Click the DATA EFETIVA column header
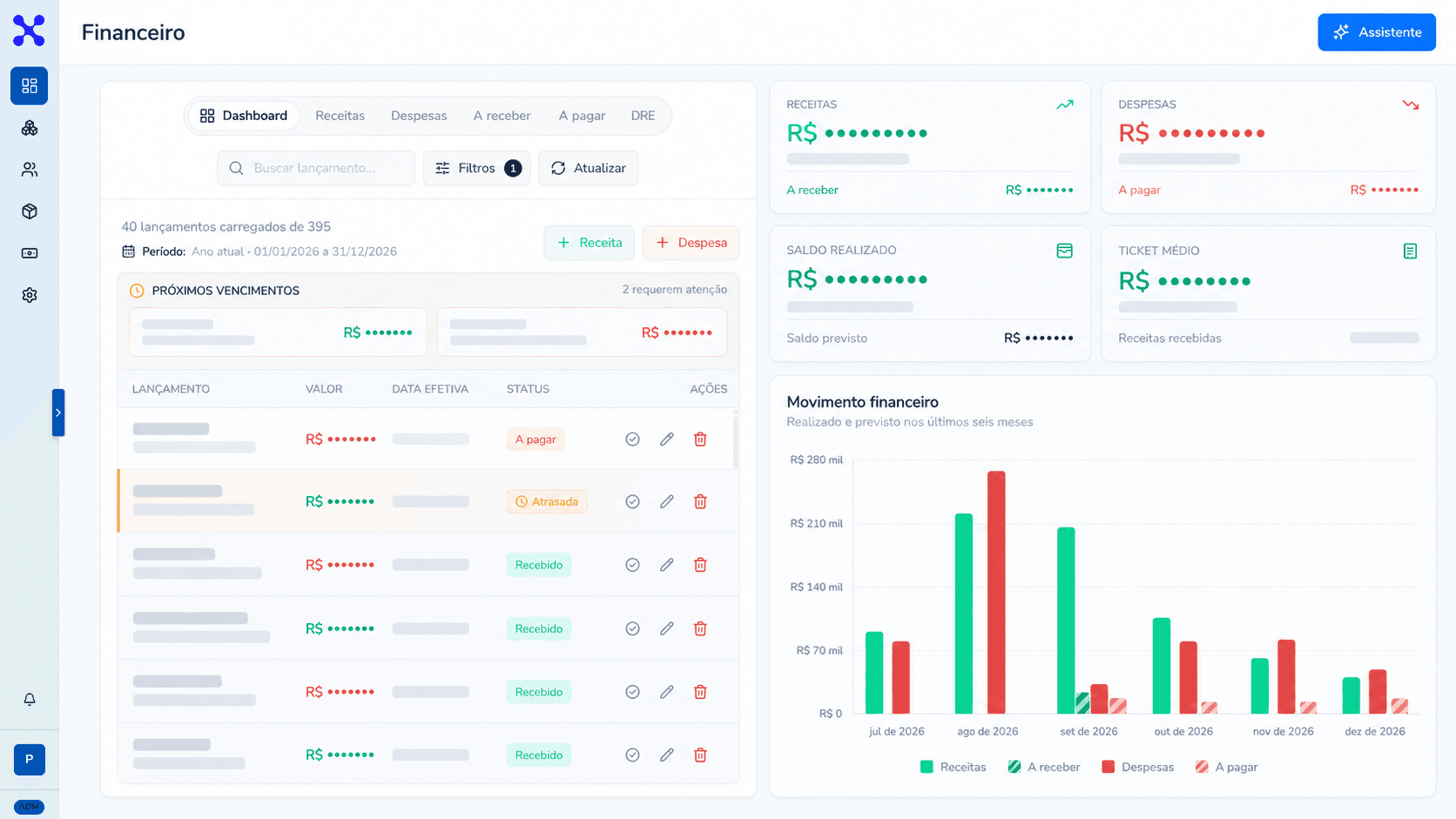 pyautogui.click(x=430, y=389)
